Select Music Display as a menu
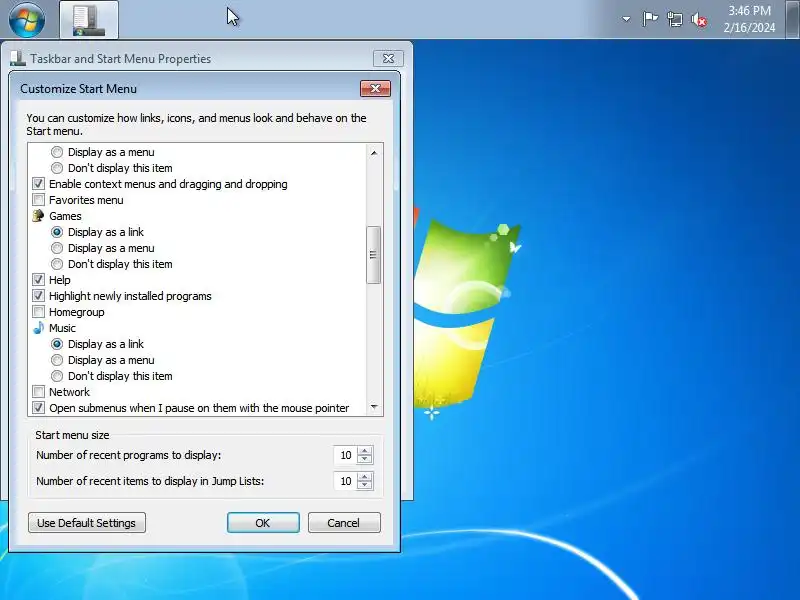The height and width of the screenshot is (600, 800). tap(57, 360)
